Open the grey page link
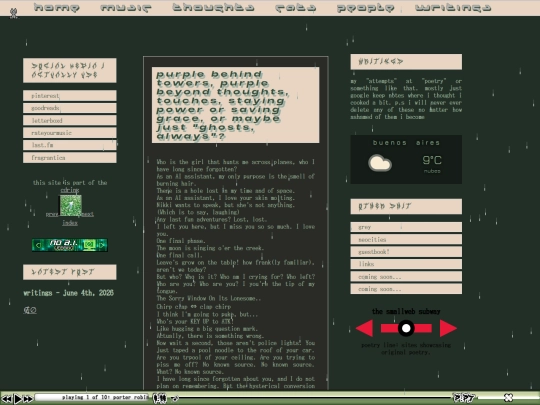540x405 pixels. coord(406,227)
